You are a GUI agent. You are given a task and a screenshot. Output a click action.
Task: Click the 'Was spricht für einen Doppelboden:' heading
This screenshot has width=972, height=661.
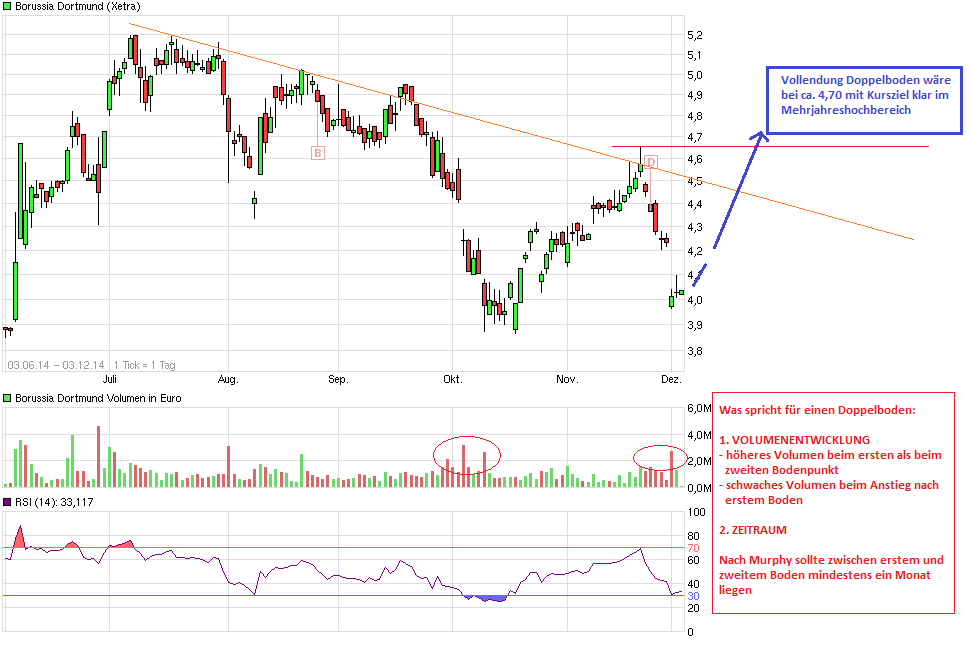click(x=817, y=410)
